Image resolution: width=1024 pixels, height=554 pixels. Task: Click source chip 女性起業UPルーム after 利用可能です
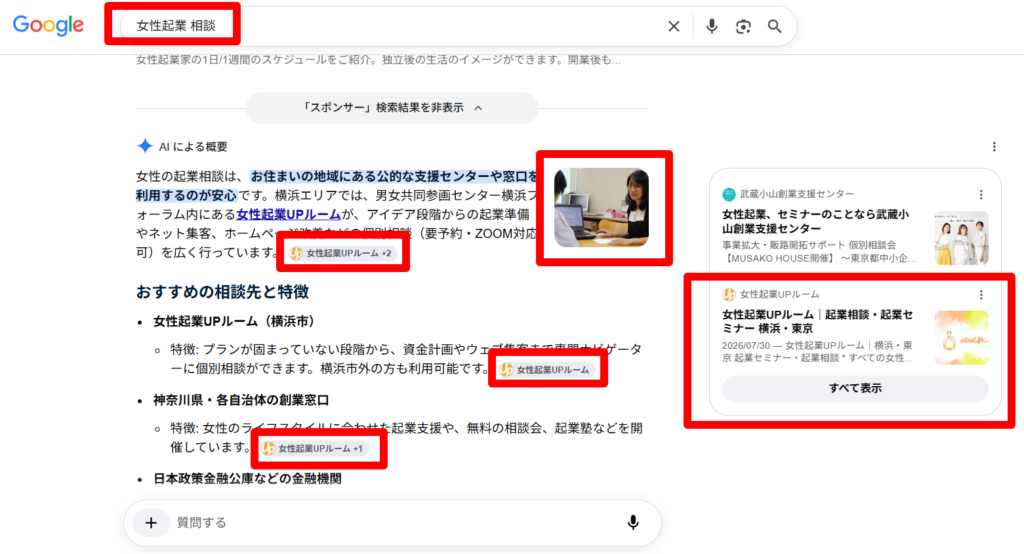547,370
